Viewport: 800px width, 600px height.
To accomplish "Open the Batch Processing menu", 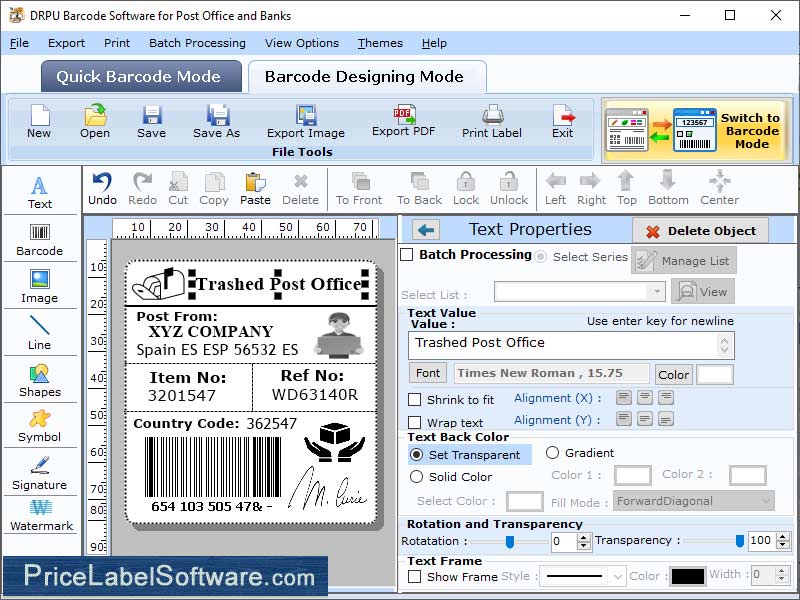I will [197, 43].
